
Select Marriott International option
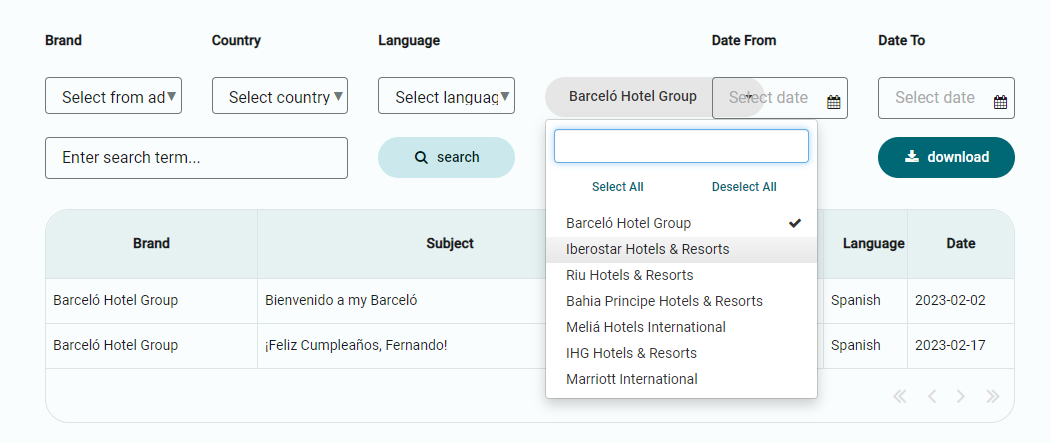point(682,379)
